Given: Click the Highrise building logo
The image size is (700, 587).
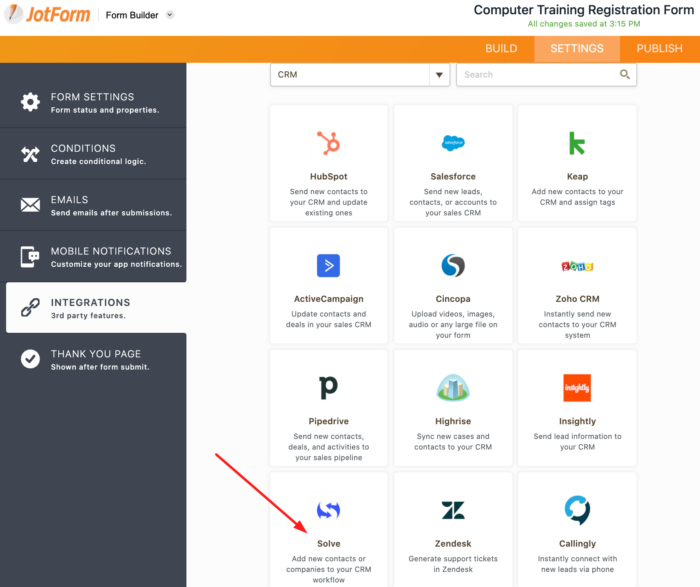Looking at the screenshot, I should tap(453, 387).
